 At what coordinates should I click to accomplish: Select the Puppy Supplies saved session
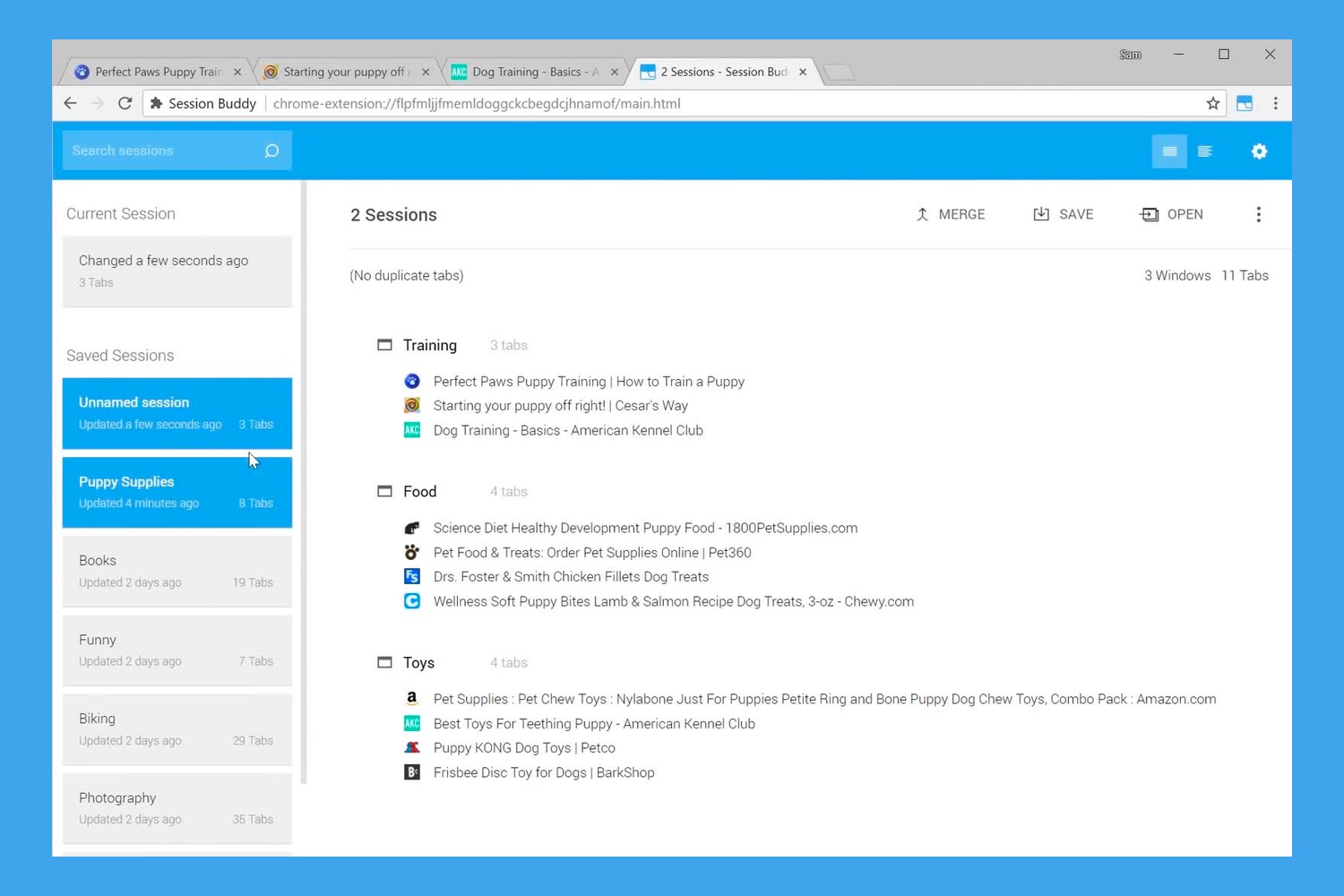point(177,492)
